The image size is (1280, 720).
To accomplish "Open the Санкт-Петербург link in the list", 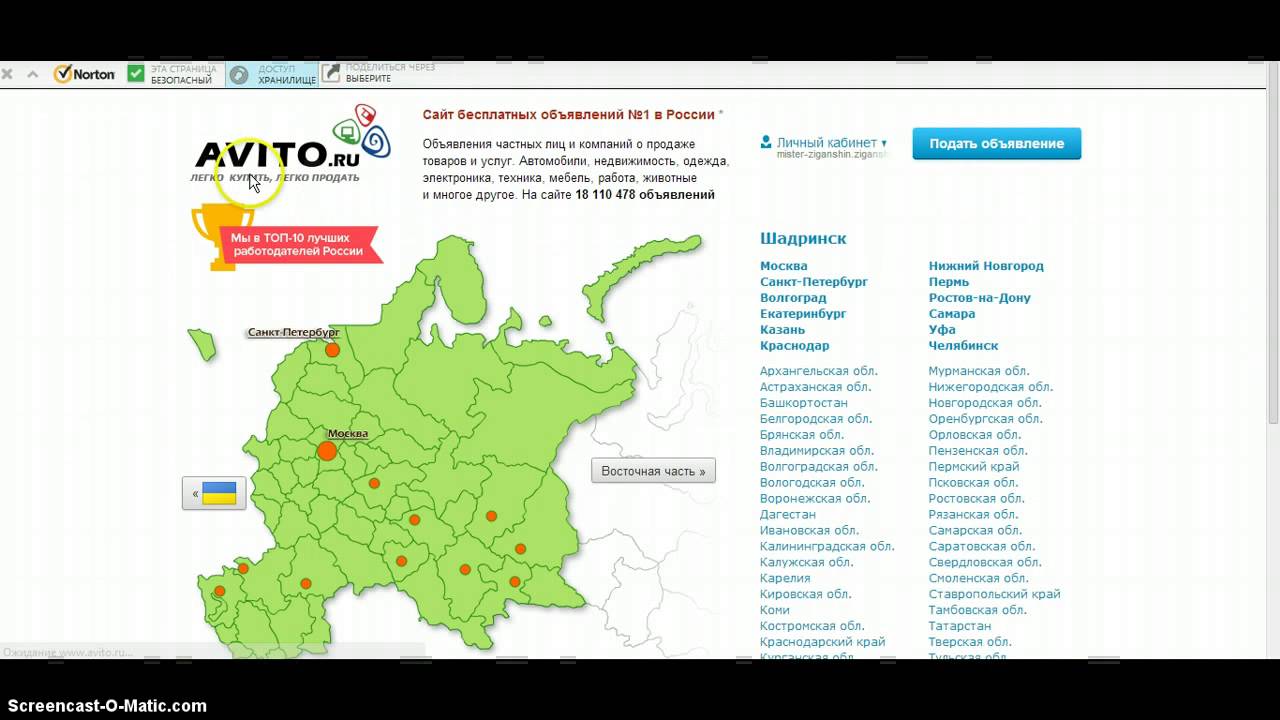I will [813, 282].
